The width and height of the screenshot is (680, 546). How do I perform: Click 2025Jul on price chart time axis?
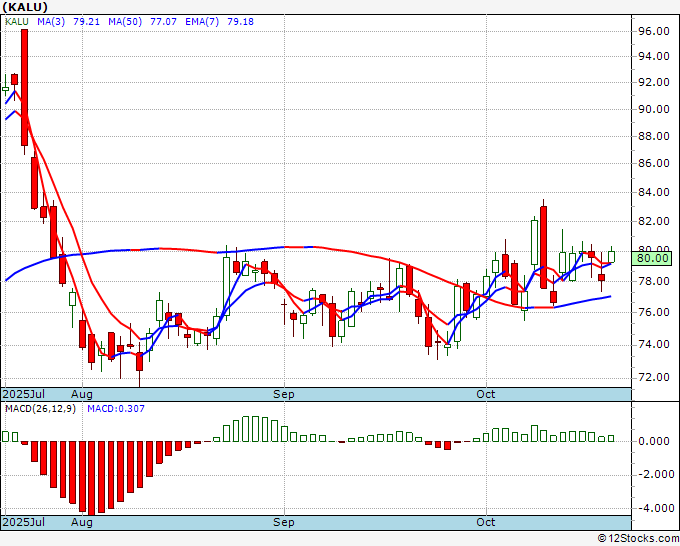pyautogui.click(x=24, y=394)
